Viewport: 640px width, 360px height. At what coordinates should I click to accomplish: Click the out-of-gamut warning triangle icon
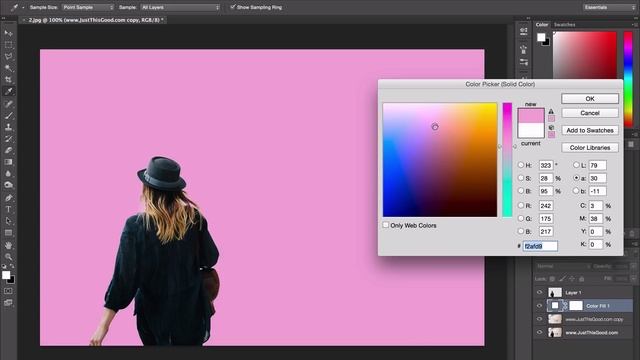pyautogui.click(x=551, y=111)
